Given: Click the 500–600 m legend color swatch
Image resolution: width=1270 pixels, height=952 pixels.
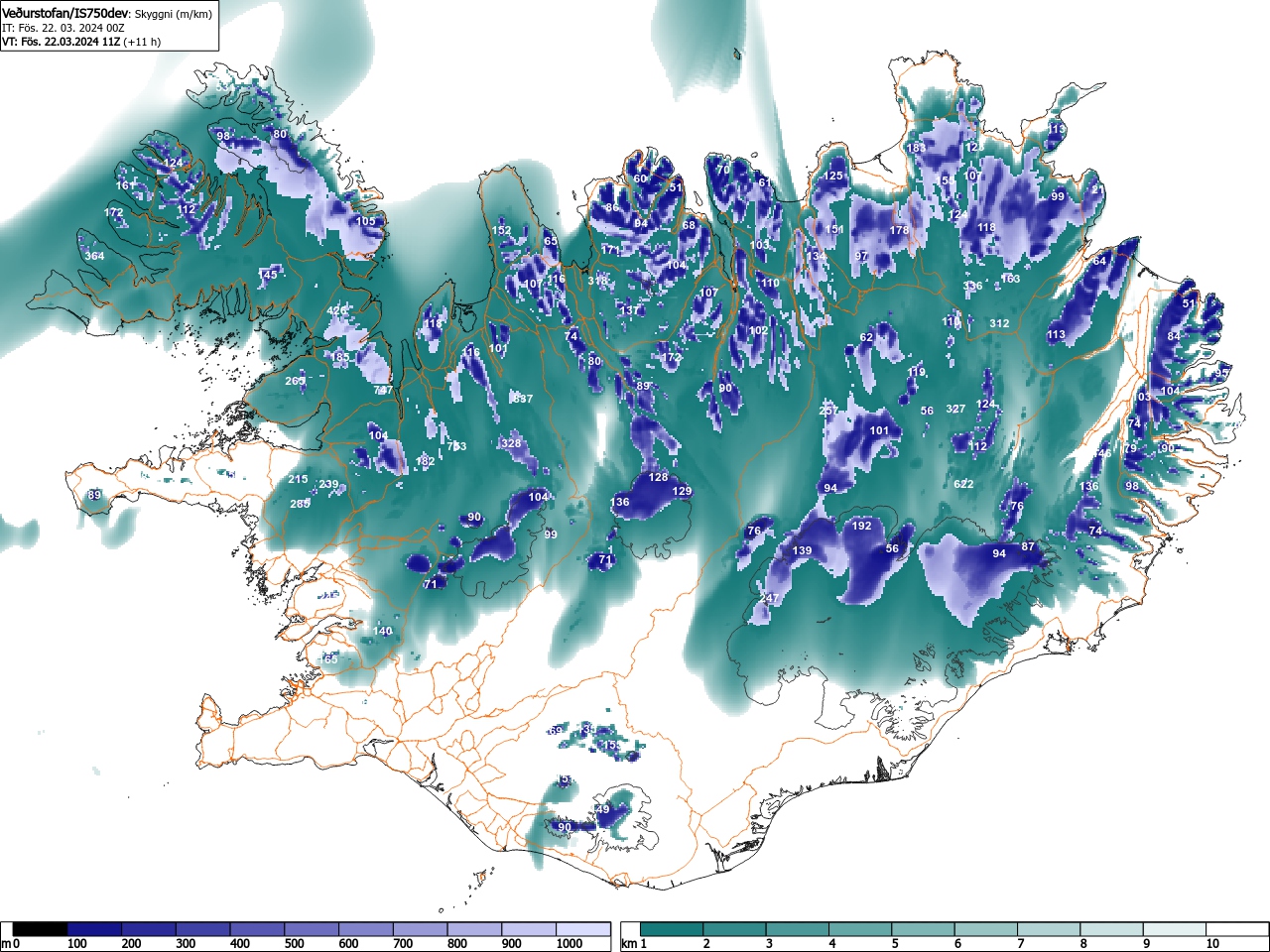Looking at the screenshot, I should click(312, 929).
